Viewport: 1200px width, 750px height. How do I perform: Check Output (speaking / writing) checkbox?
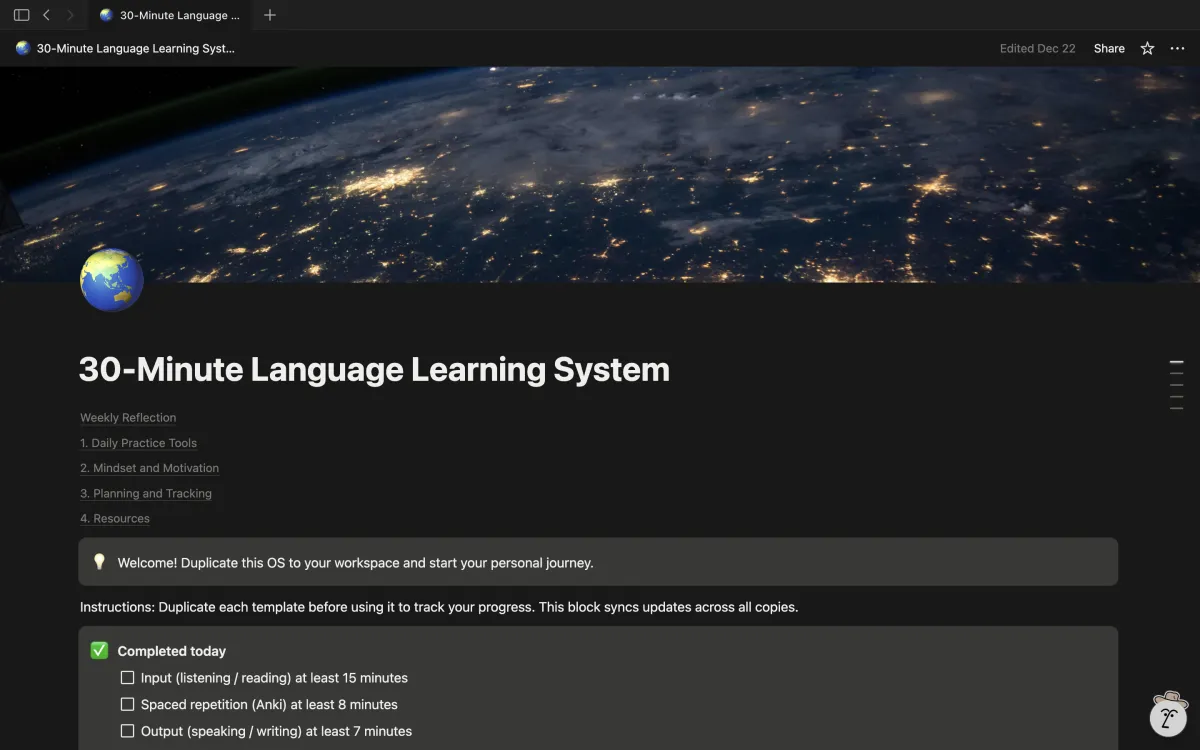127,731
